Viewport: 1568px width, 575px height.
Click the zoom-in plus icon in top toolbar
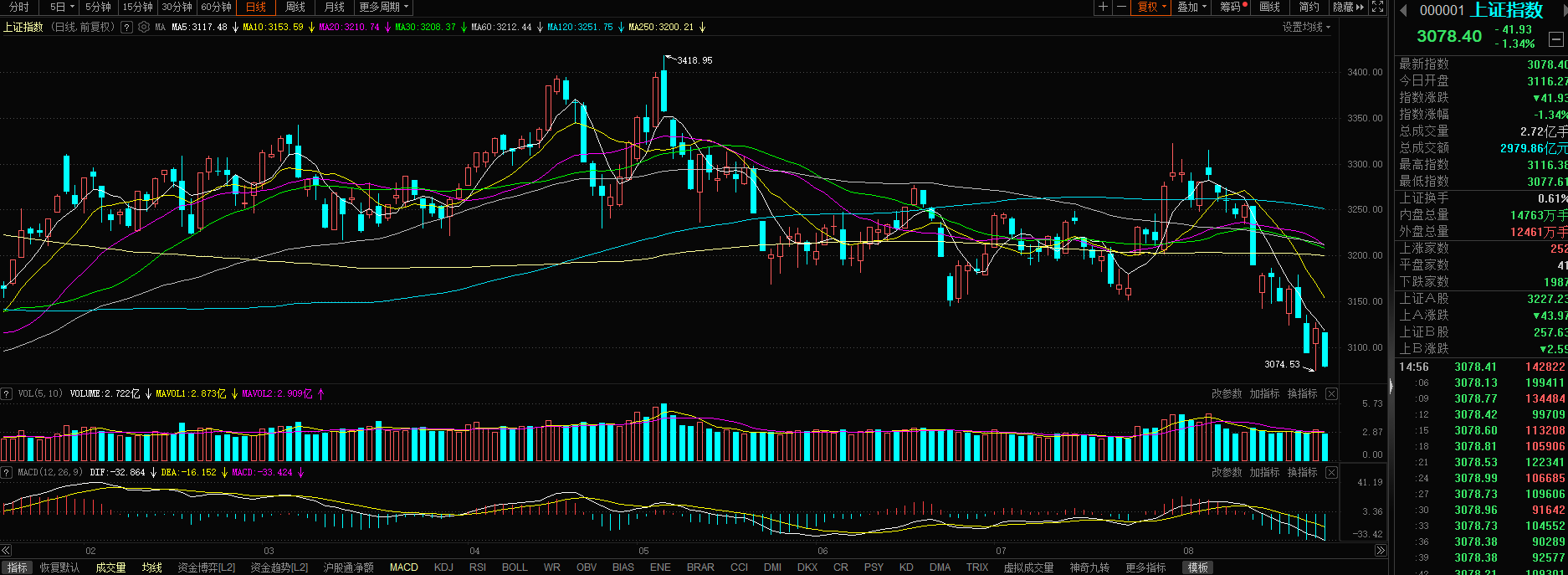pyautogui.click(x=1103, y=7)
